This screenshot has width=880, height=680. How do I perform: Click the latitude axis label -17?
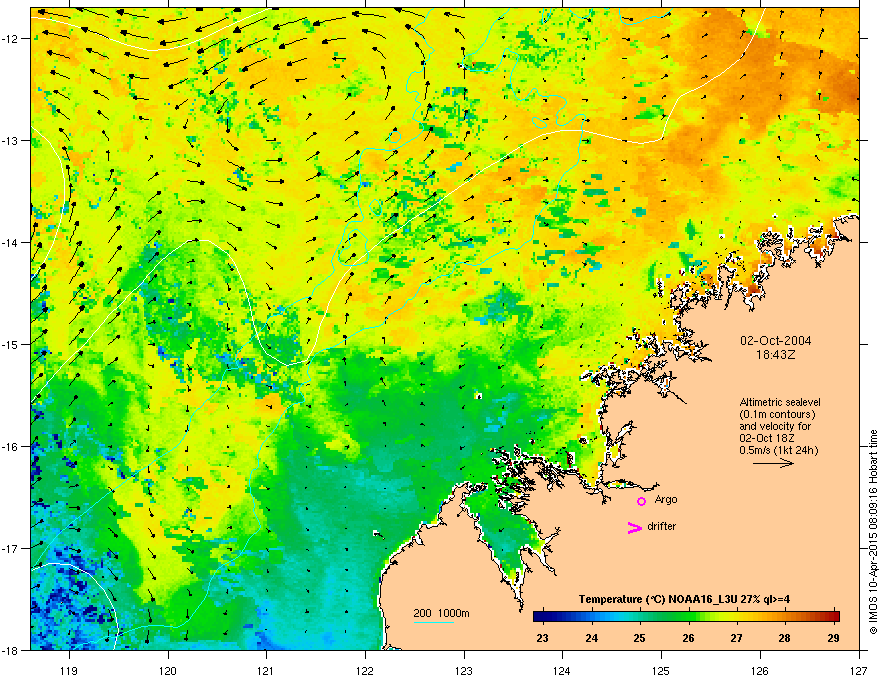[10, 549]
